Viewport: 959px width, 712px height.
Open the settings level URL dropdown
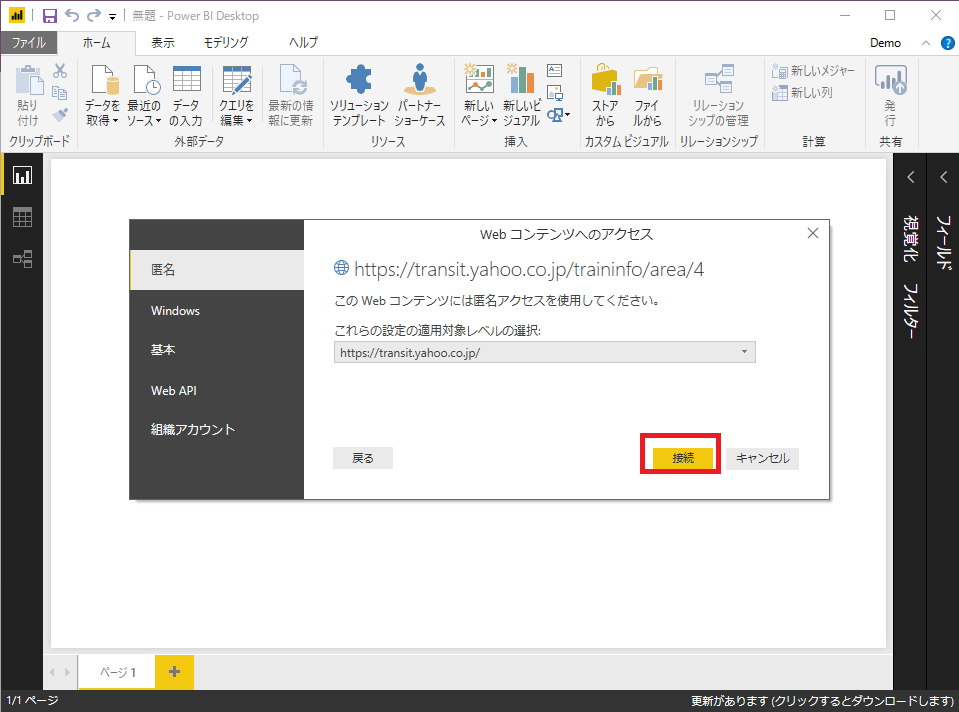(x=544, y=352)
